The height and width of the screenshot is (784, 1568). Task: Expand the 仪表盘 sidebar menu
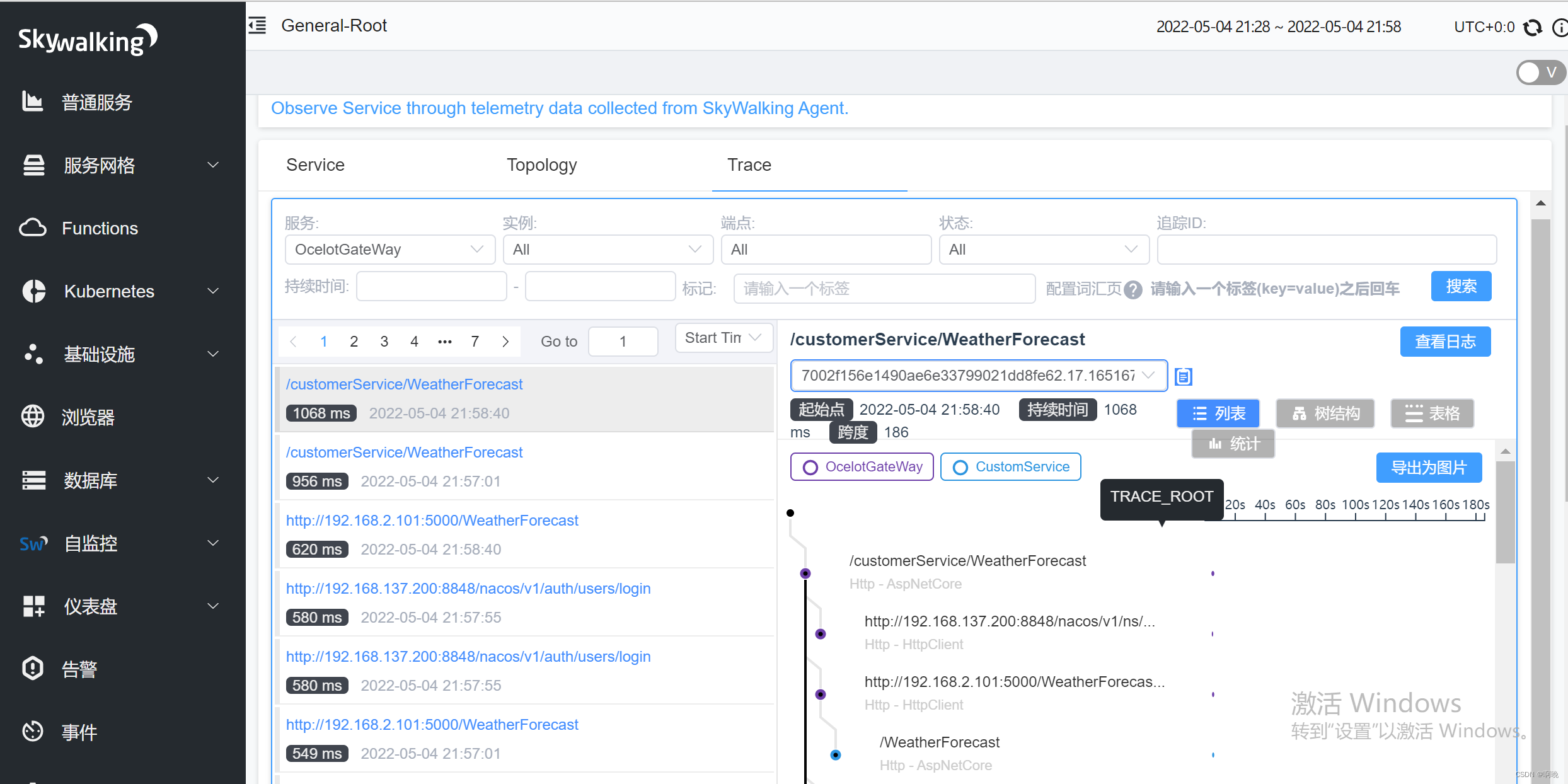tap(214, 606)
